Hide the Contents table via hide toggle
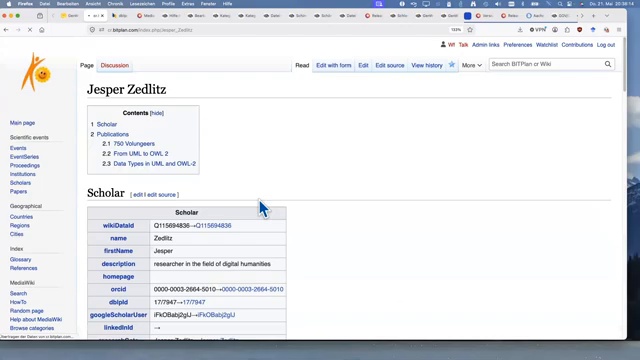 tap(157, 113)
